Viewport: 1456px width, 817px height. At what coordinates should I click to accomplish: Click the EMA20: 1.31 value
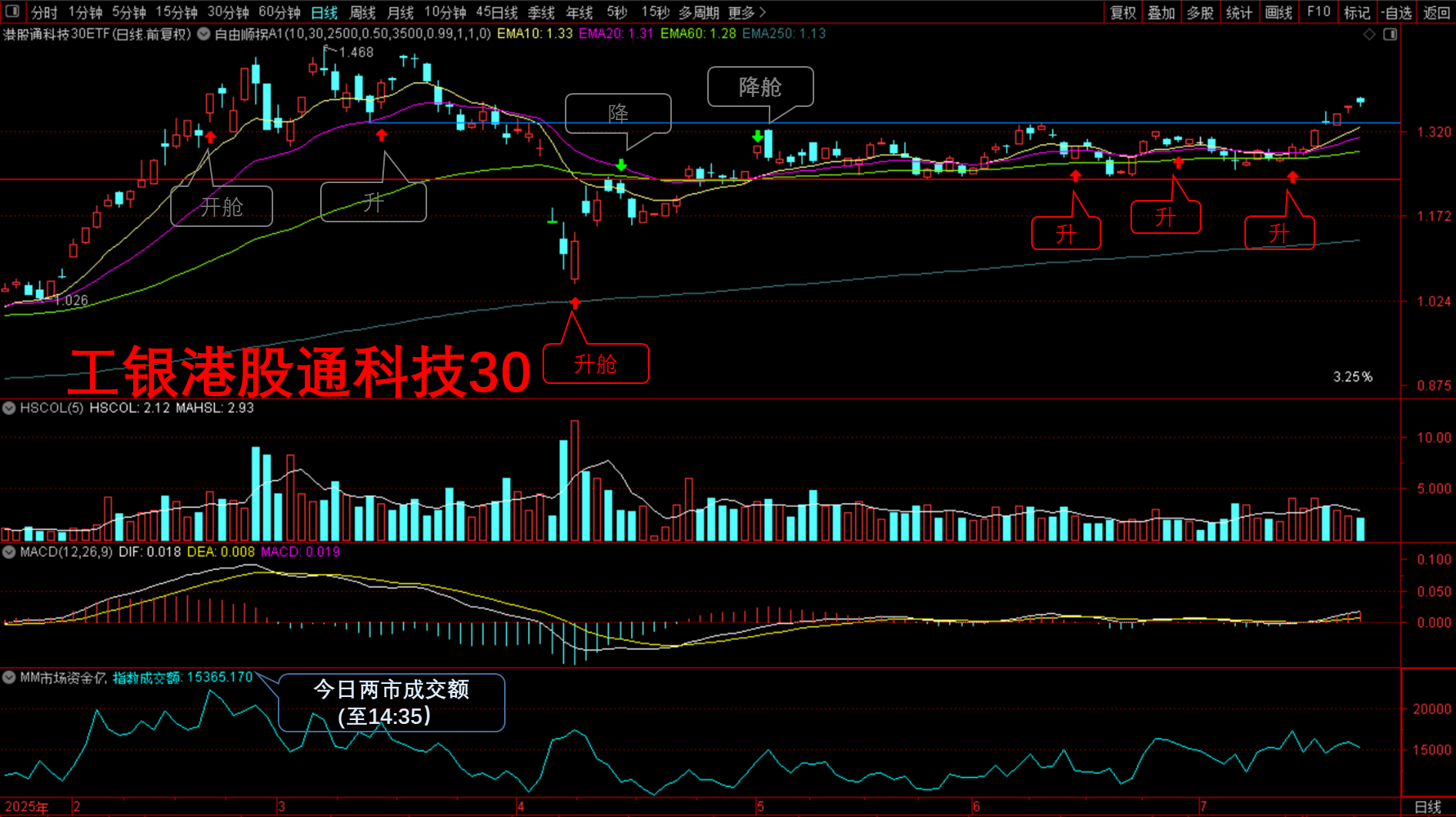click(x=616, y=34)
